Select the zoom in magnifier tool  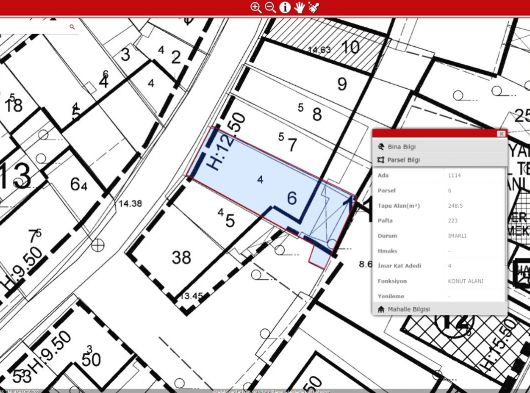coord(256,7)
